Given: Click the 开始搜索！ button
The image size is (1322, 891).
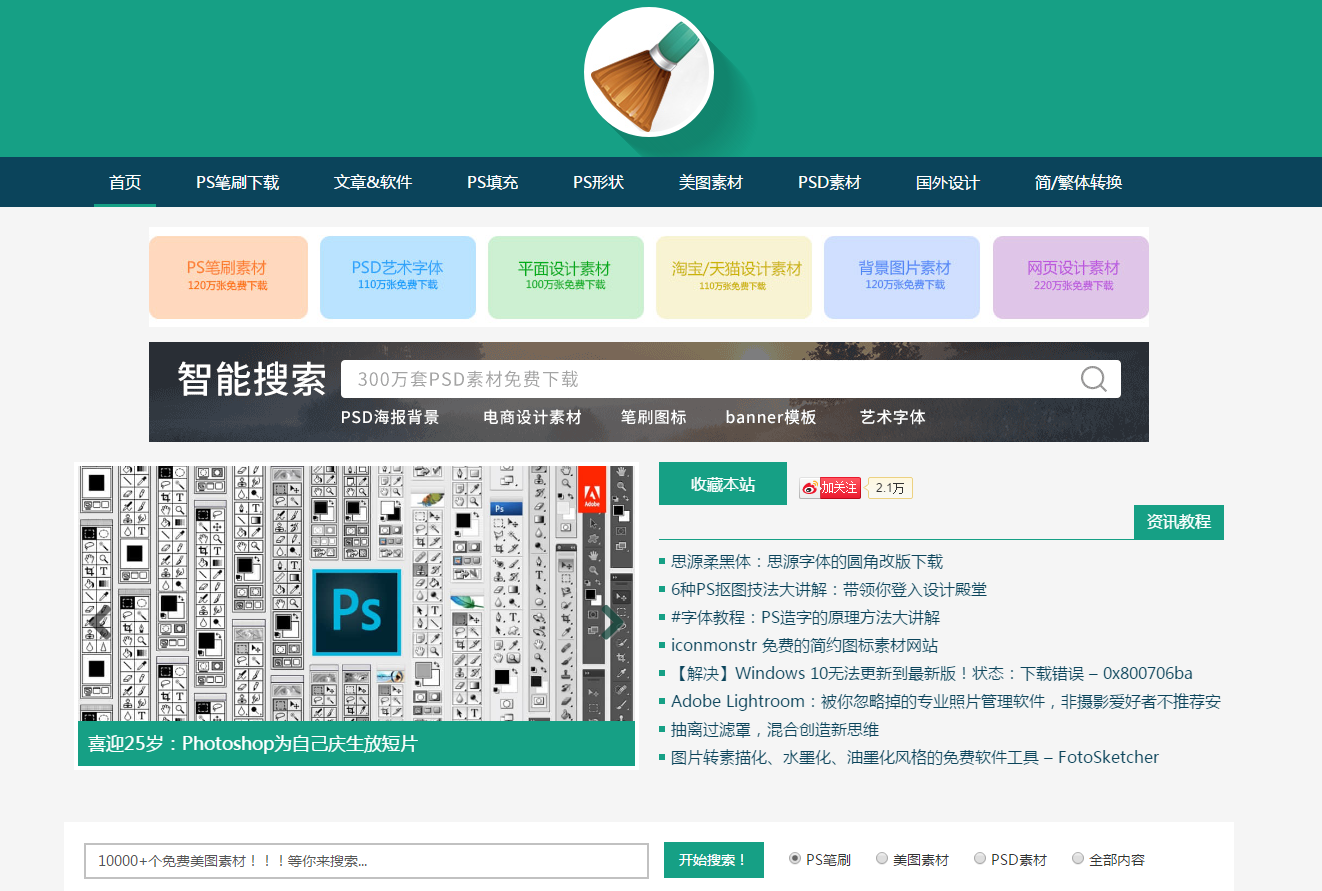Looking at the screenshot, I should click(714, 860).
